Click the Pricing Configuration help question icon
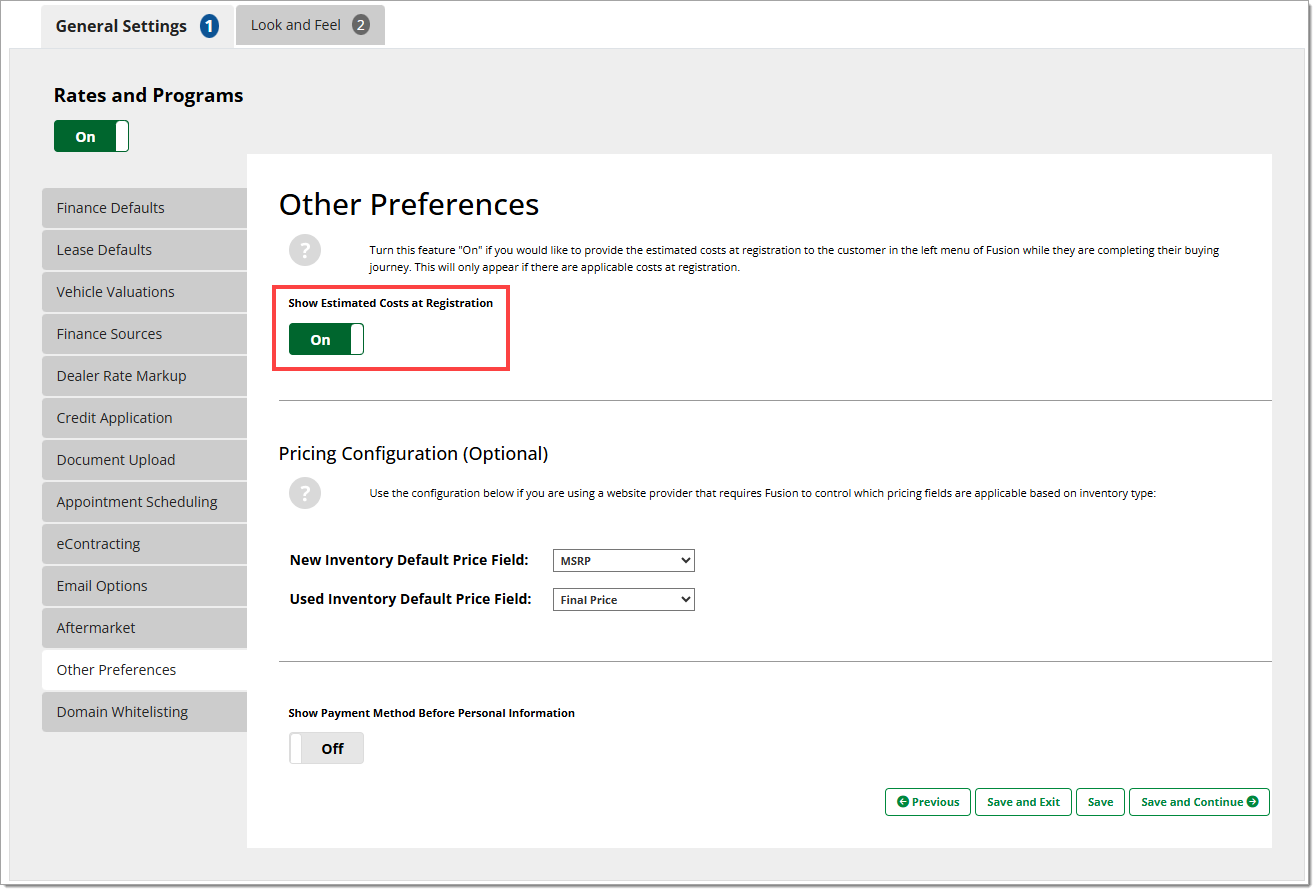The width and height of the screenshot is (1316, 892). pyautogui.click(x=305, y=493)
